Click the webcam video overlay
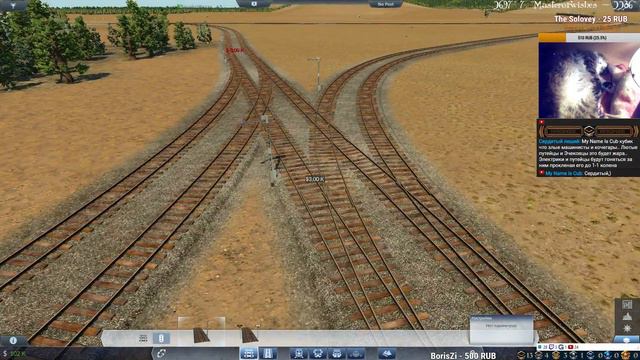The width and height of the screenshot is (640, 360). (x=589, y=80)
